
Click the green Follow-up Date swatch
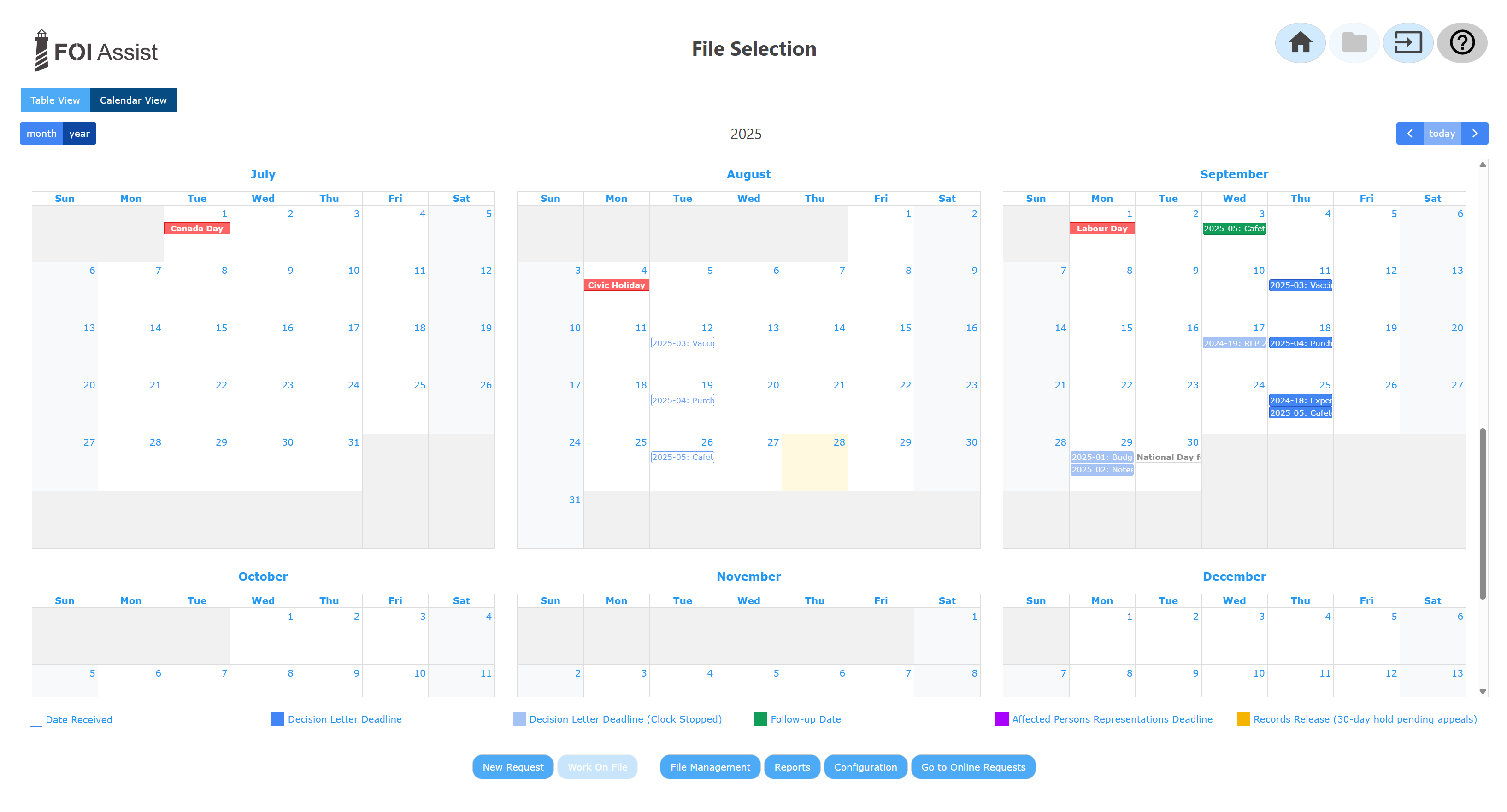tap(760, 719)
